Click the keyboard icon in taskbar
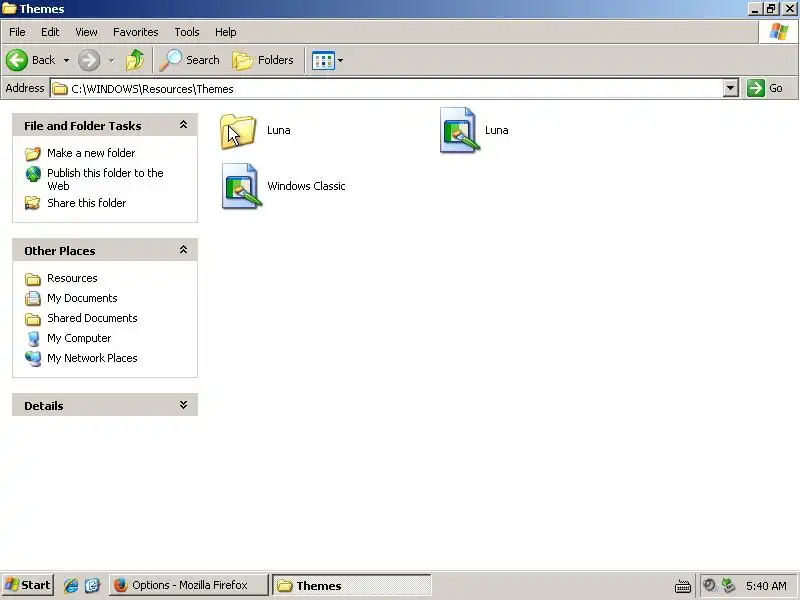This screenshot has height=600, width=800. tap(683, 586)
